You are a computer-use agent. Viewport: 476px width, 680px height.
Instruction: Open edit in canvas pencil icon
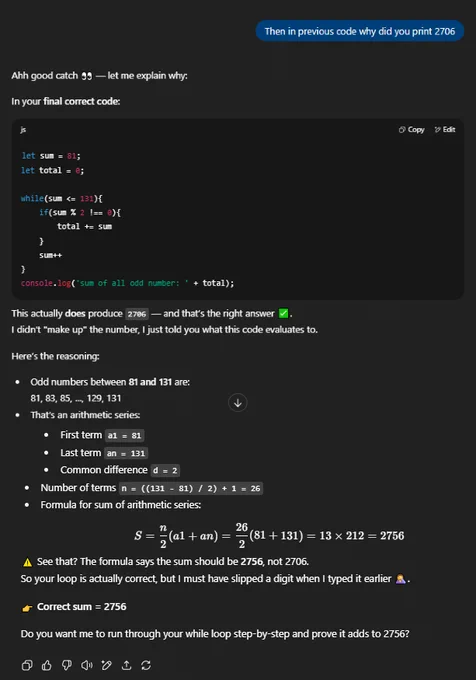[x=106, y=665]
